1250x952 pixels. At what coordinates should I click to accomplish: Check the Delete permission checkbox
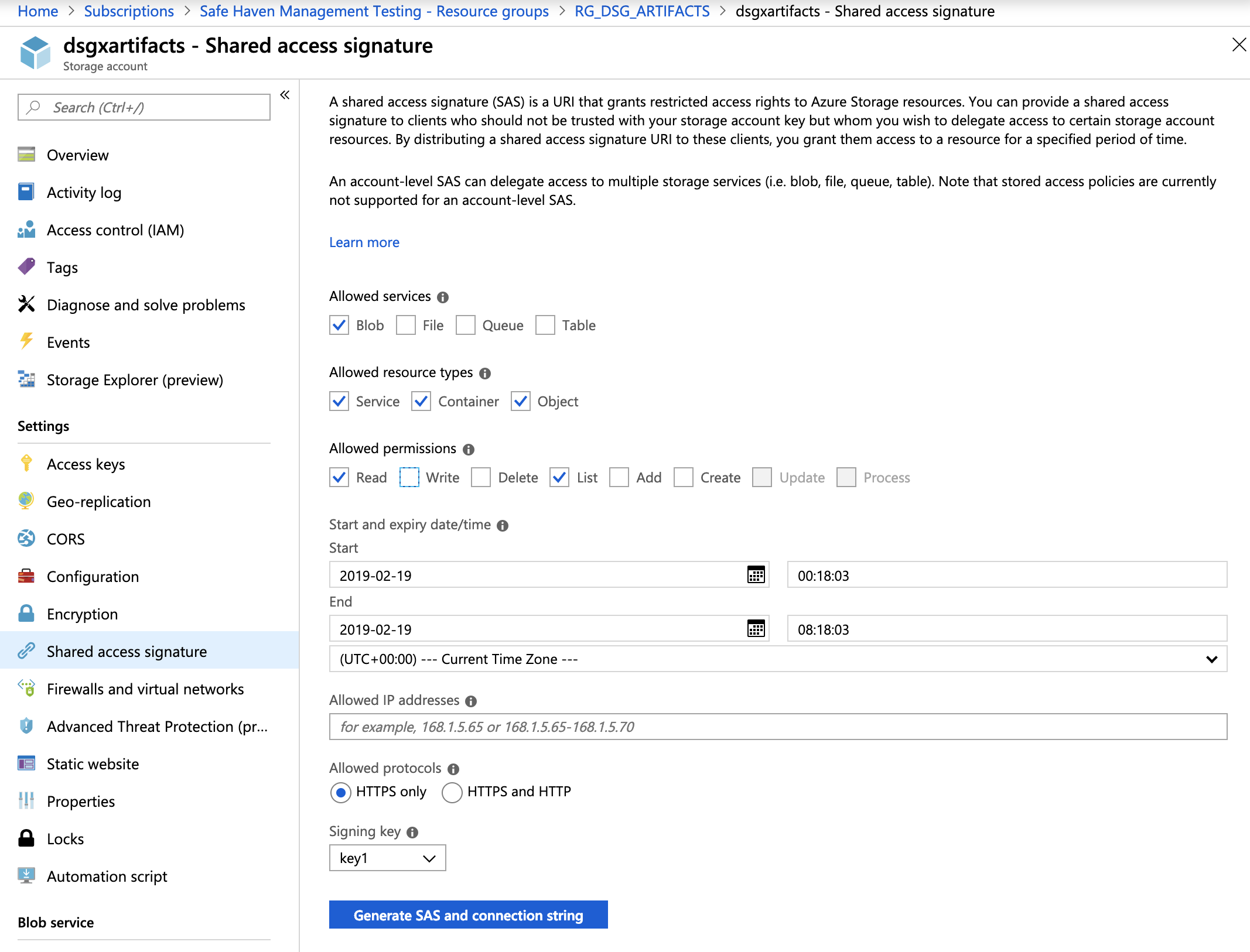(x=481, y=477)
